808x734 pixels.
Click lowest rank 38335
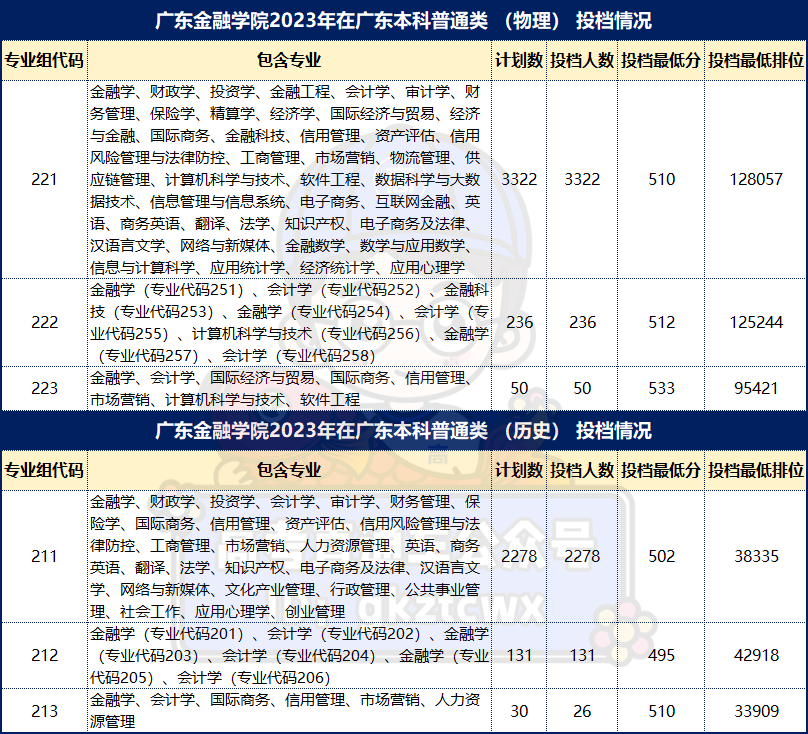point(756,556)
